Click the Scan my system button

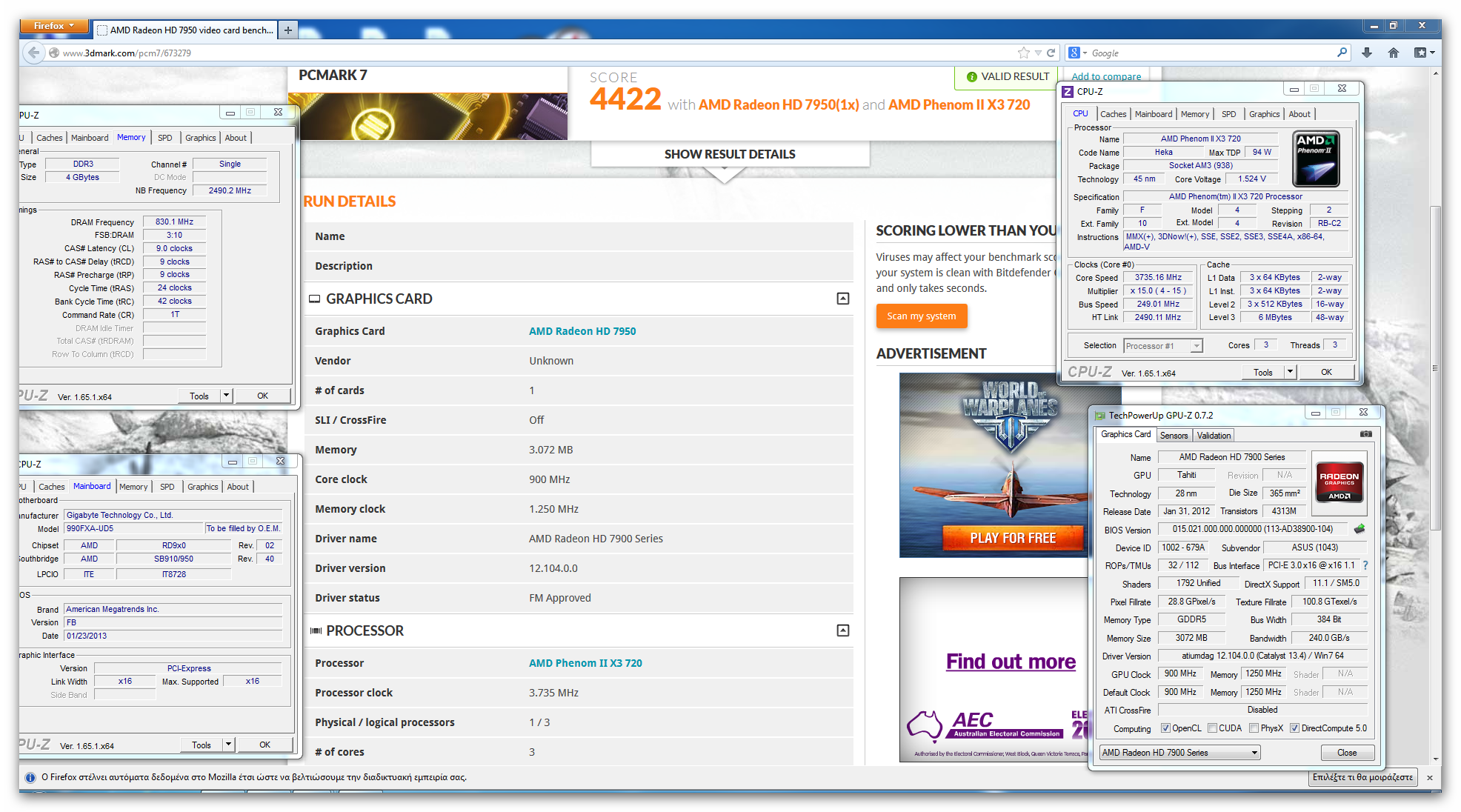tap(922, 316)
